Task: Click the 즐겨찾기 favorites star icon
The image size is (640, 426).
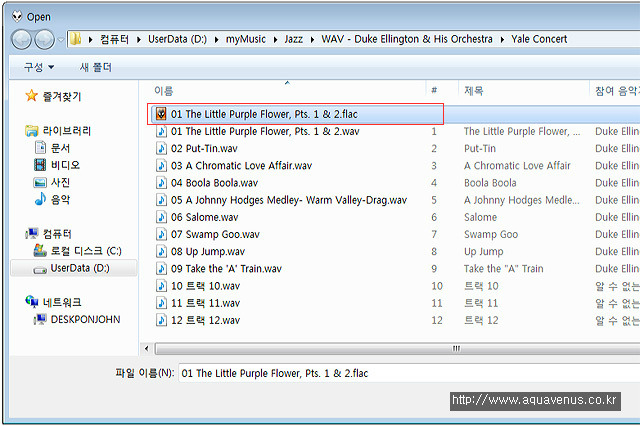Action: coord(31,96)
